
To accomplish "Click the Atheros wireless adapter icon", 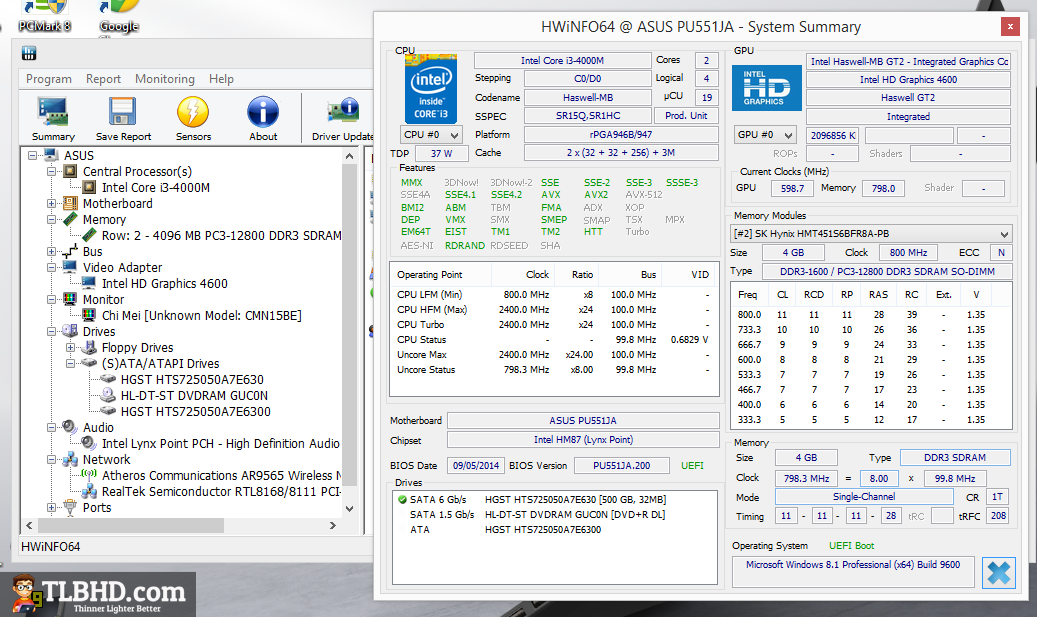I will click(x=89, y=475).
